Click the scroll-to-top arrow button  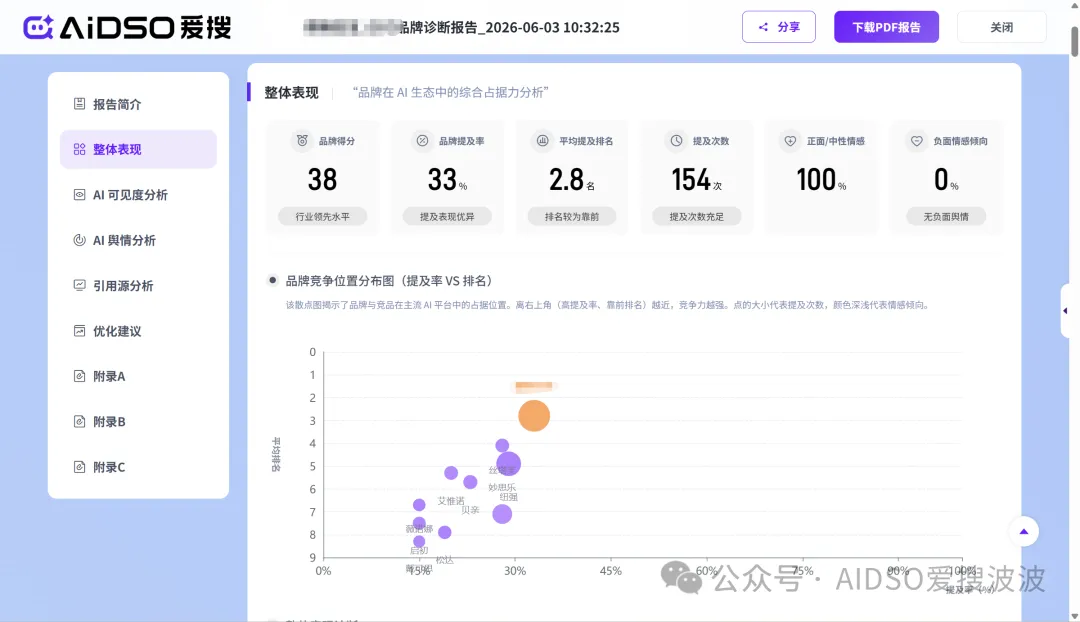click(x=1024, y=531)
